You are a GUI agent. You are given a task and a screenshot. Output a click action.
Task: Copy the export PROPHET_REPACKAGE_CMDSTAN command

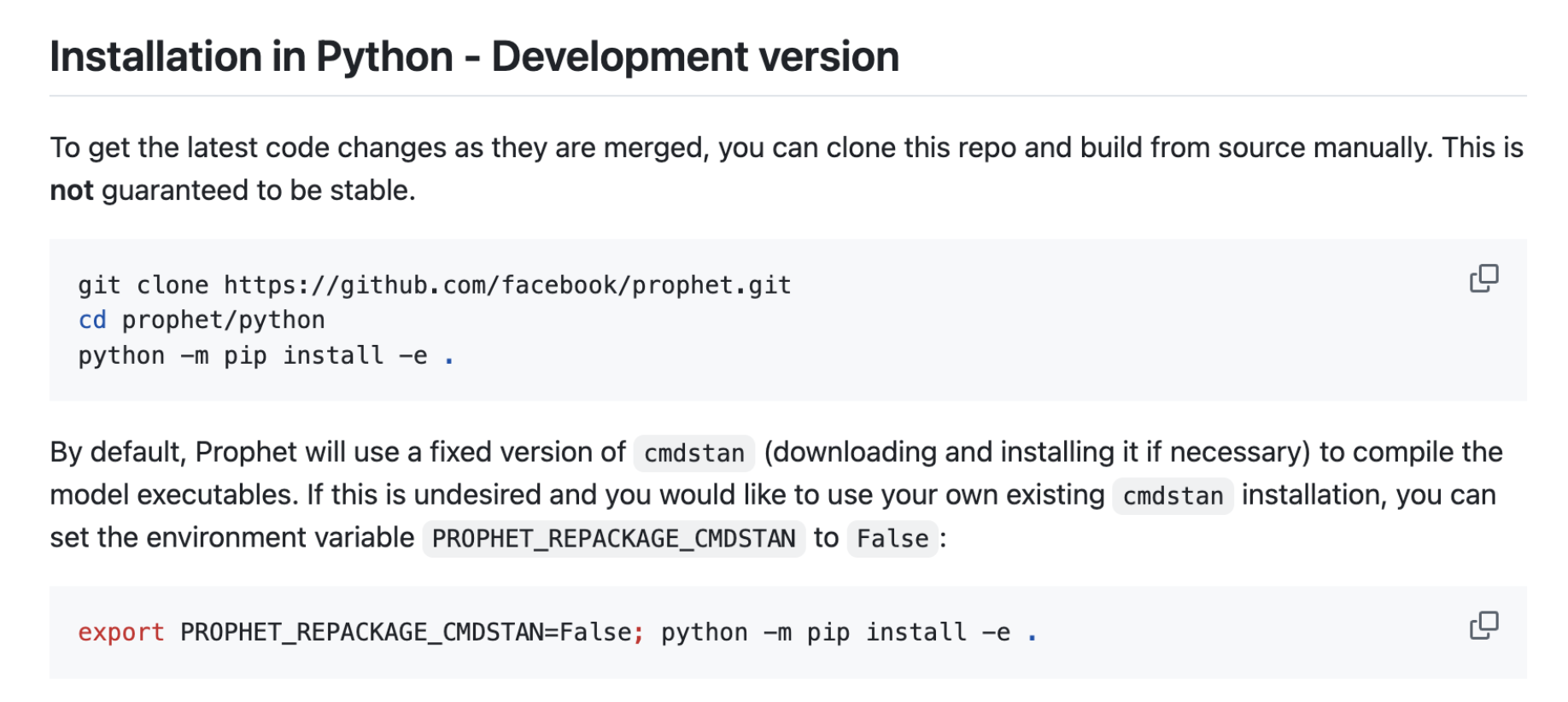(1483, 626)
